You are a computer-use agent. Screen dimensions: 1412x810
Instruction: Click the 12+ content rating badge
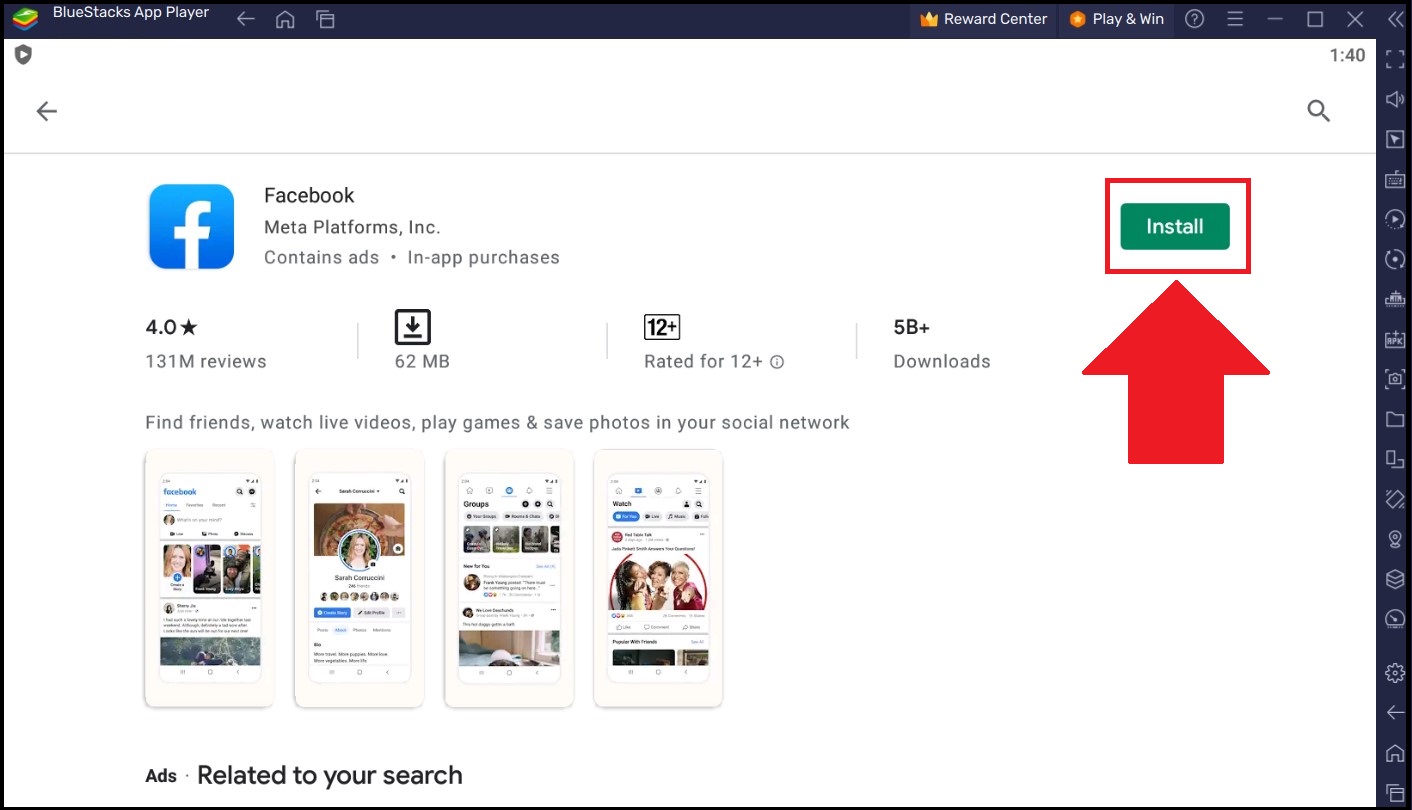pos(662,326)
